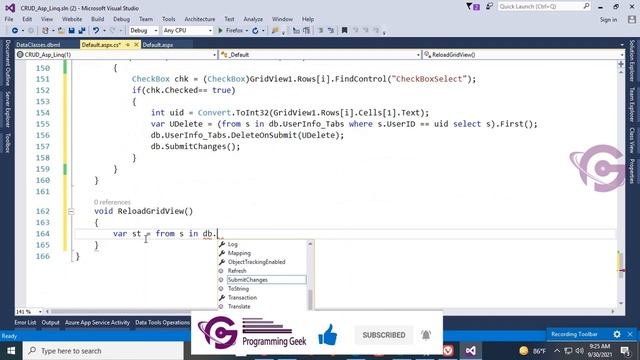The height and width of the screenshot is (360, 640).
Task: Click the IntelliSense list scrollbar thumb
Action: click(310, 299)
